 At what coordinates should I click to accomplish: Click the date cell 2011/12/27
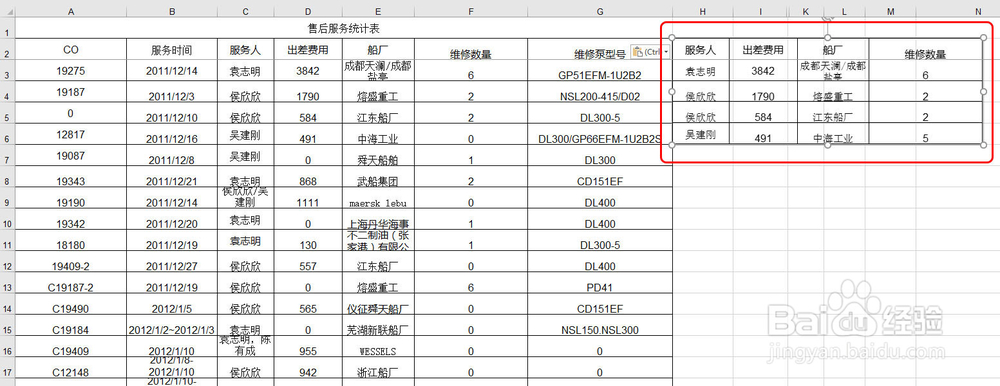pyautogui.click(x=172, y=262)
